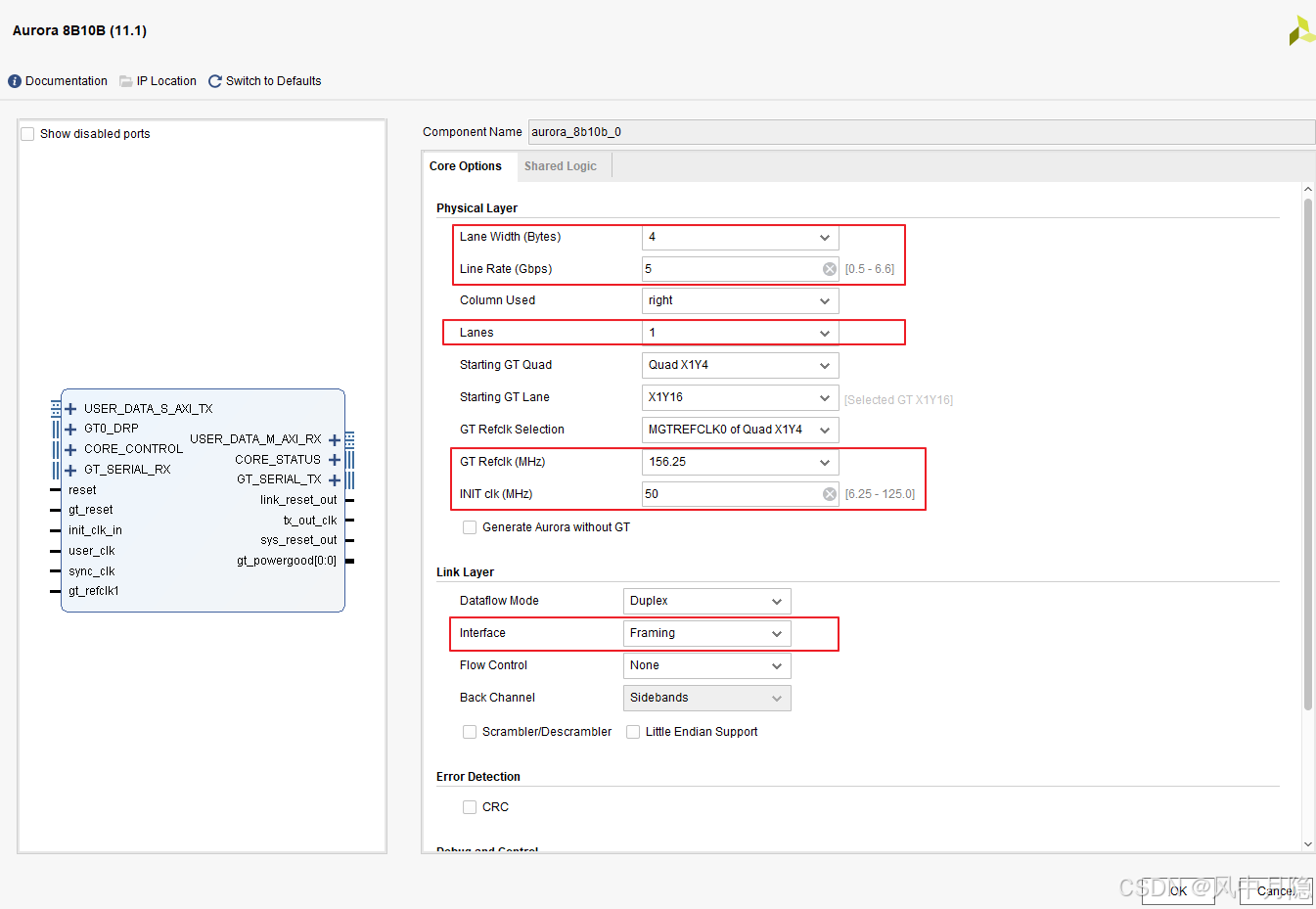
Task: Open the Column Used dropdown
Action: (741, 300)
